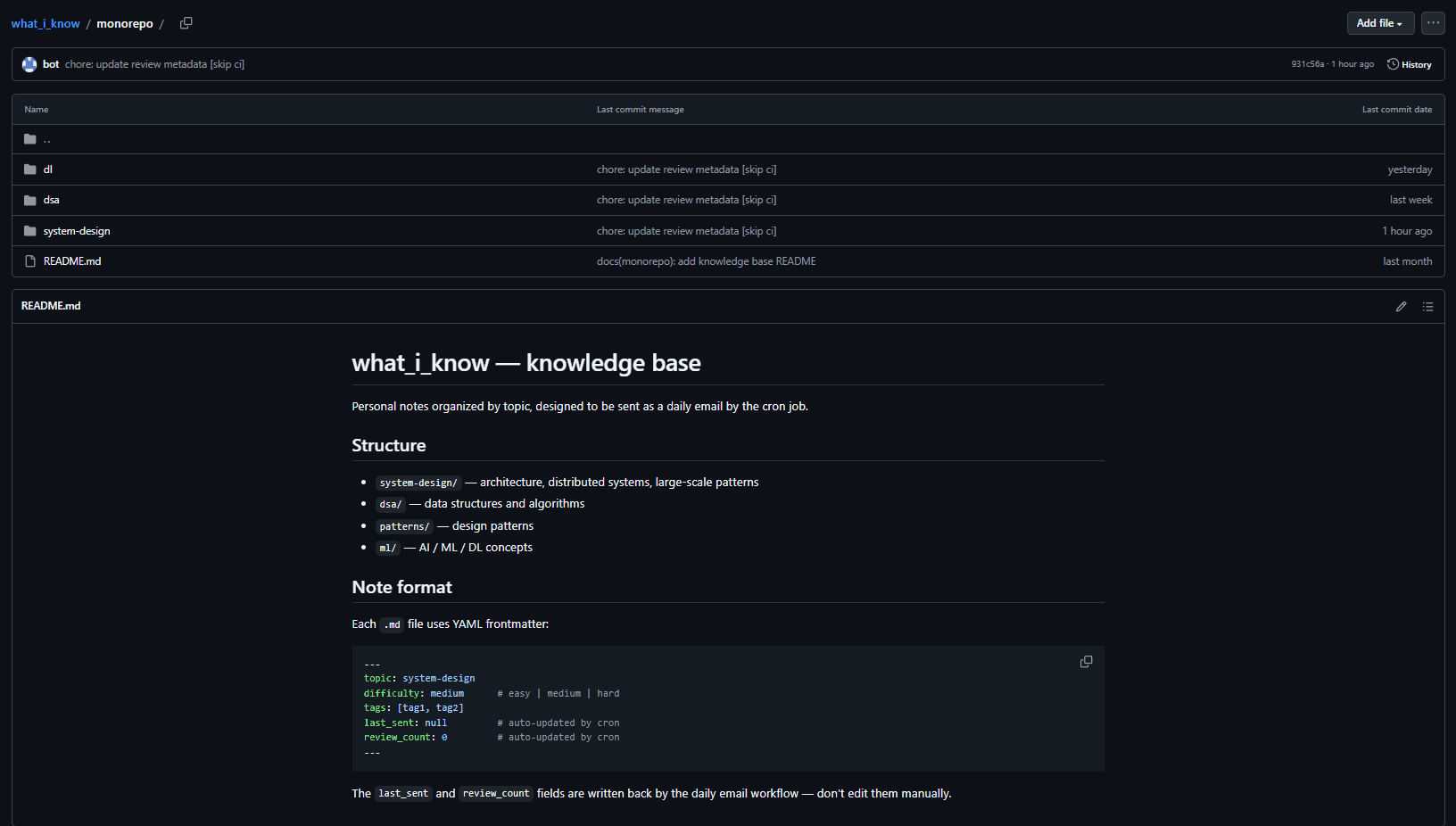The width and height of the screenshot is (1456, 826).
Task: Click the system-design folder icon
Action: coord(30,231)
